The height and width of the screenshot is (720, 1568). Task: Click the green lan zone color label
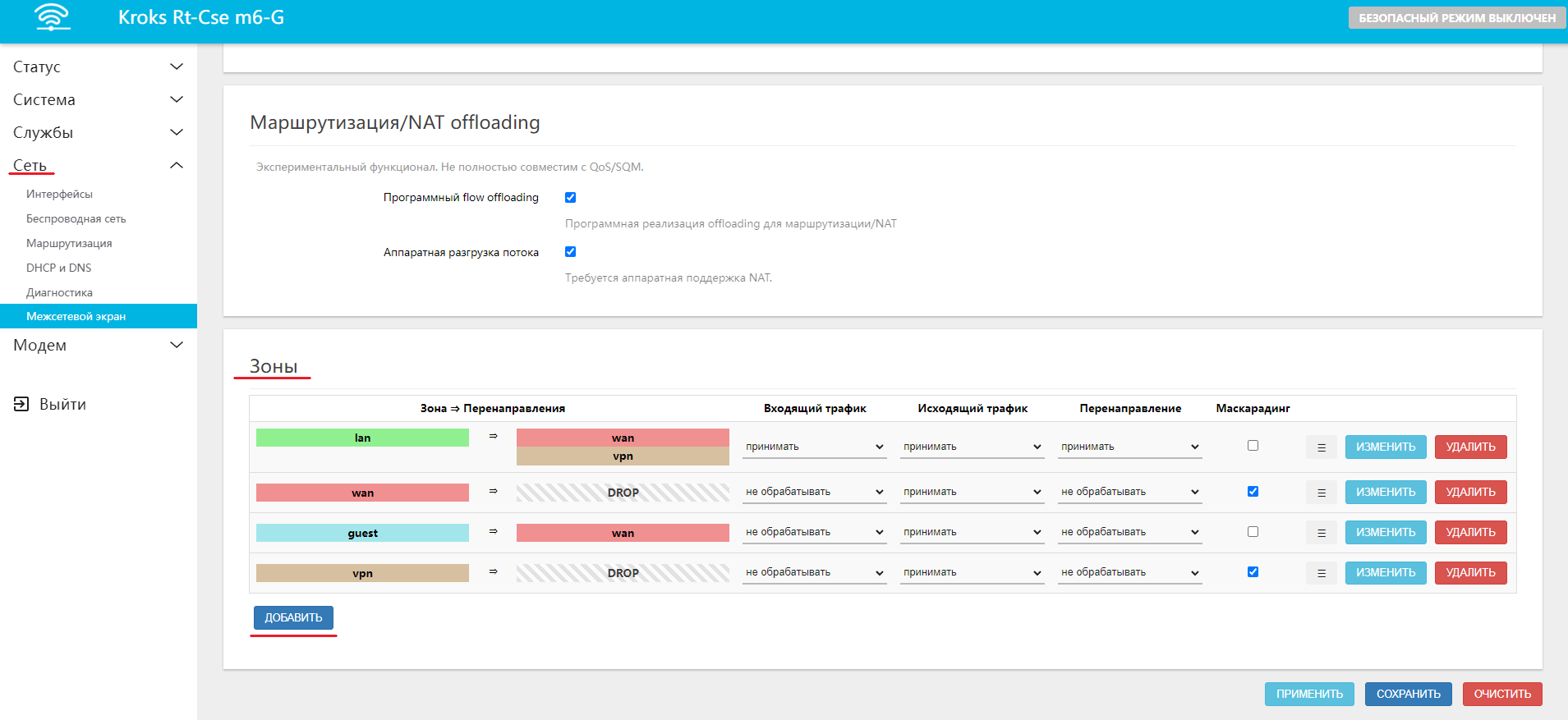(362, 438)
